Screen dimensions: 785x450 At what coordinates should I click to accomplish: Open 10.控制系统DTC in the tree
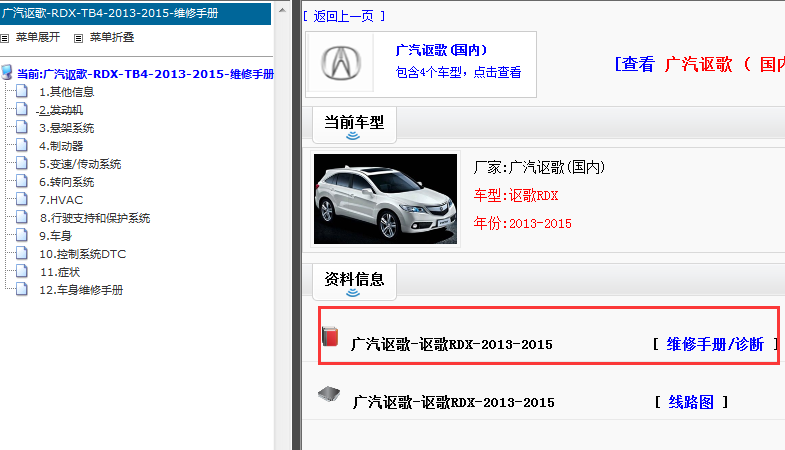point(83,254)
